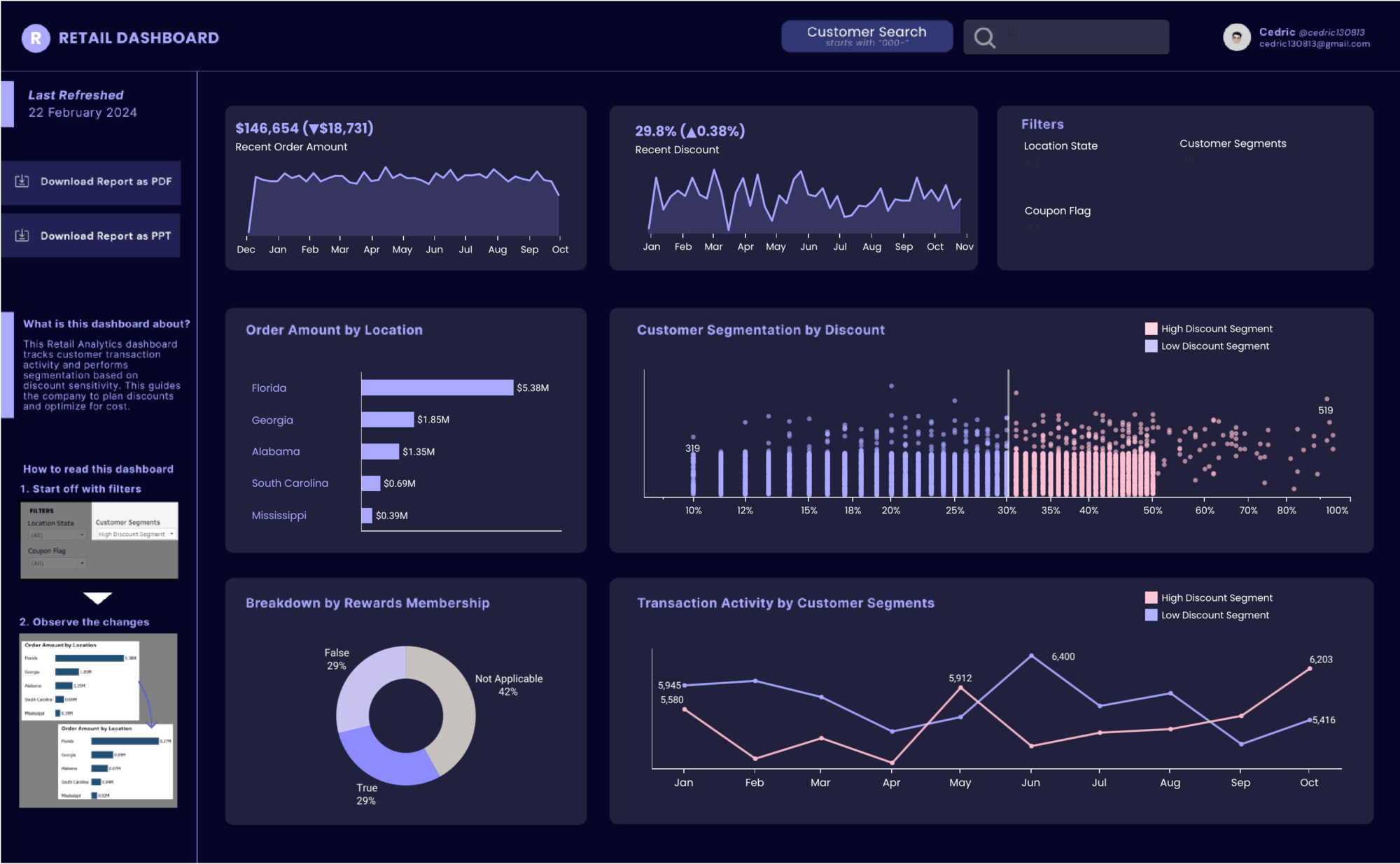Click the R logo of Retail Dashboard
This screenshot has height=864, width=1400.
[36, 38]
